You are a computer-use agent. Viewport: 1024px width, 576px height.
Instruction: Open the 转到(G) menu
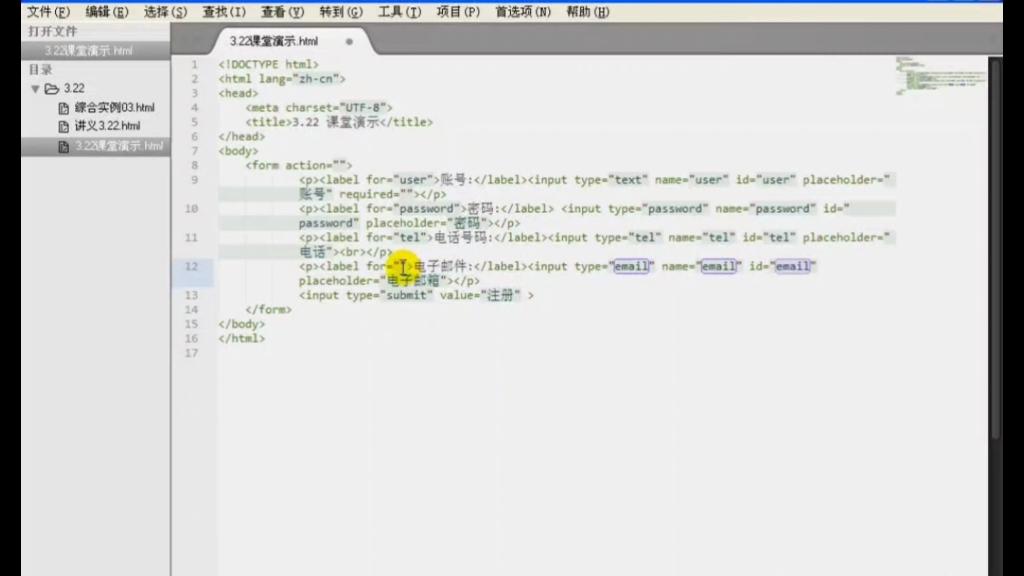341,12
